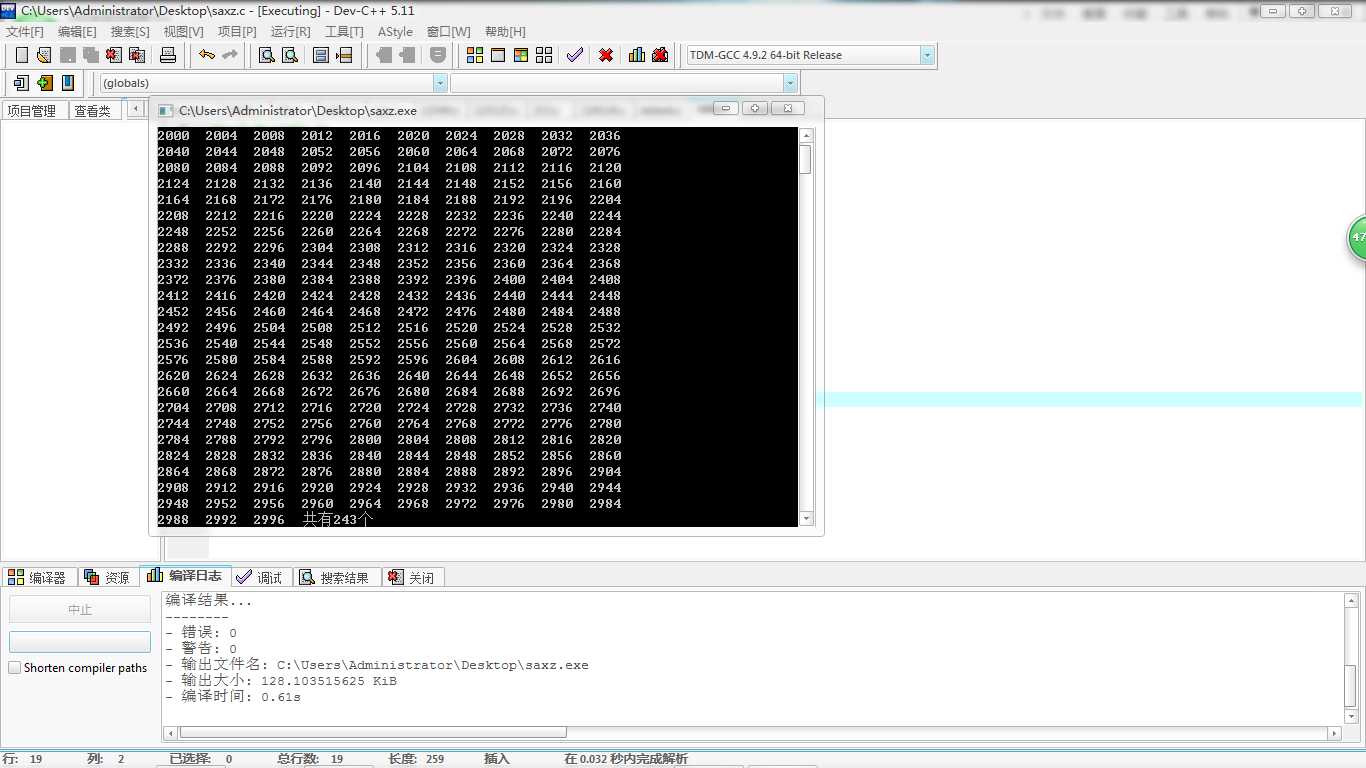Click the Open file toolbar icon

pos(43,55)
